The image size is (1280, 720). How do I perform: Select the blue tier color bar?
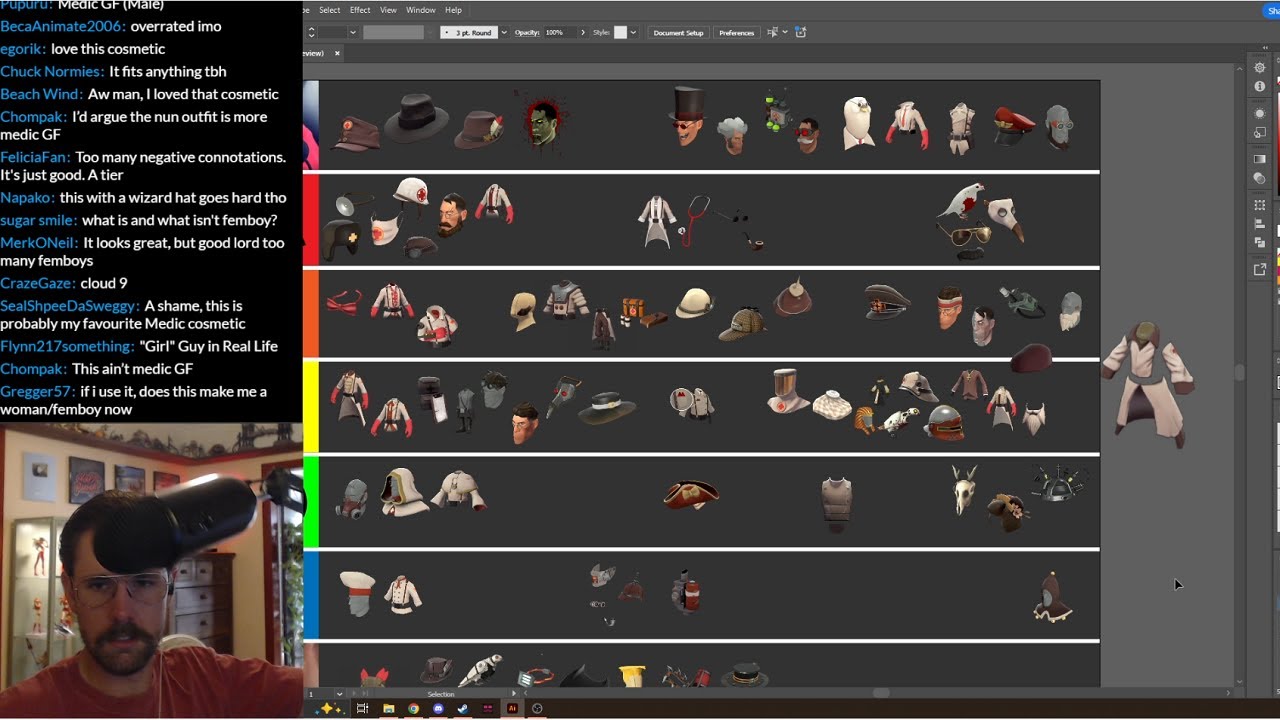coord(311,596)
